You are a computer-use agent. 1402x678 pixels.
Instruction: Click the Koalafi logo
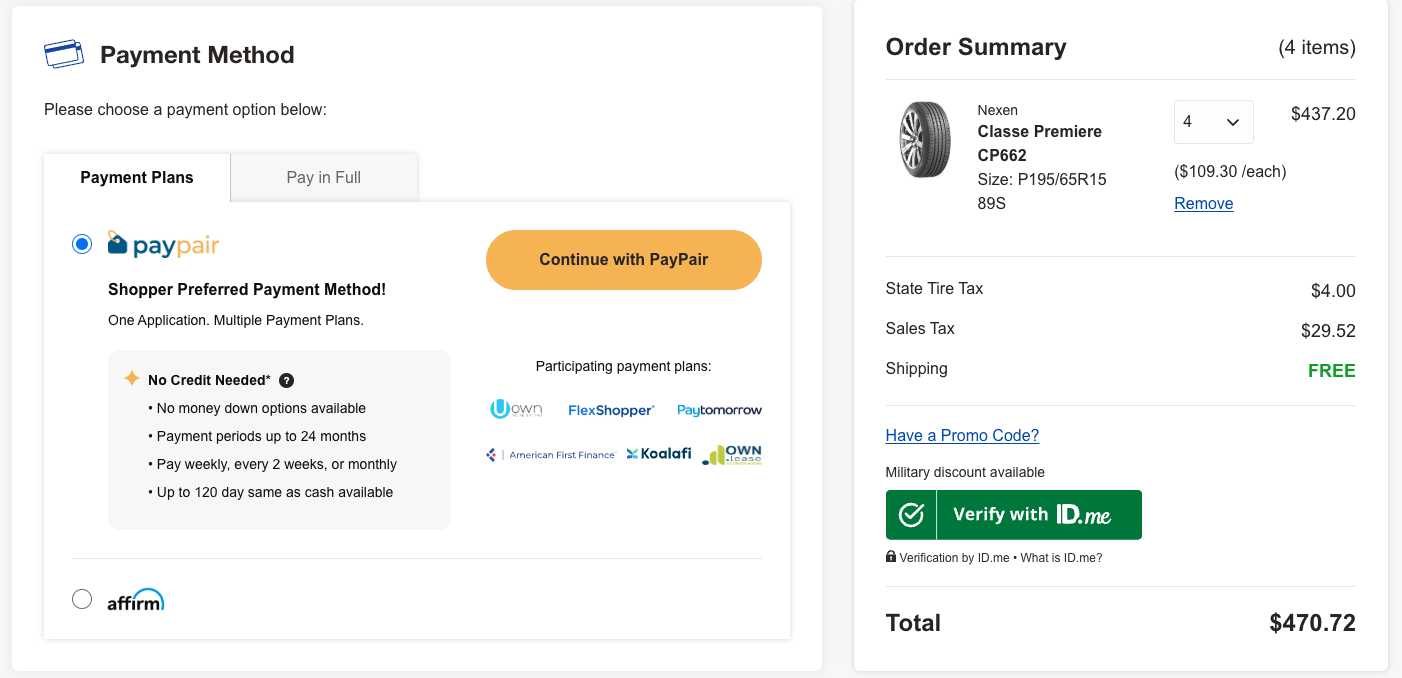click(x=659, y=454)
